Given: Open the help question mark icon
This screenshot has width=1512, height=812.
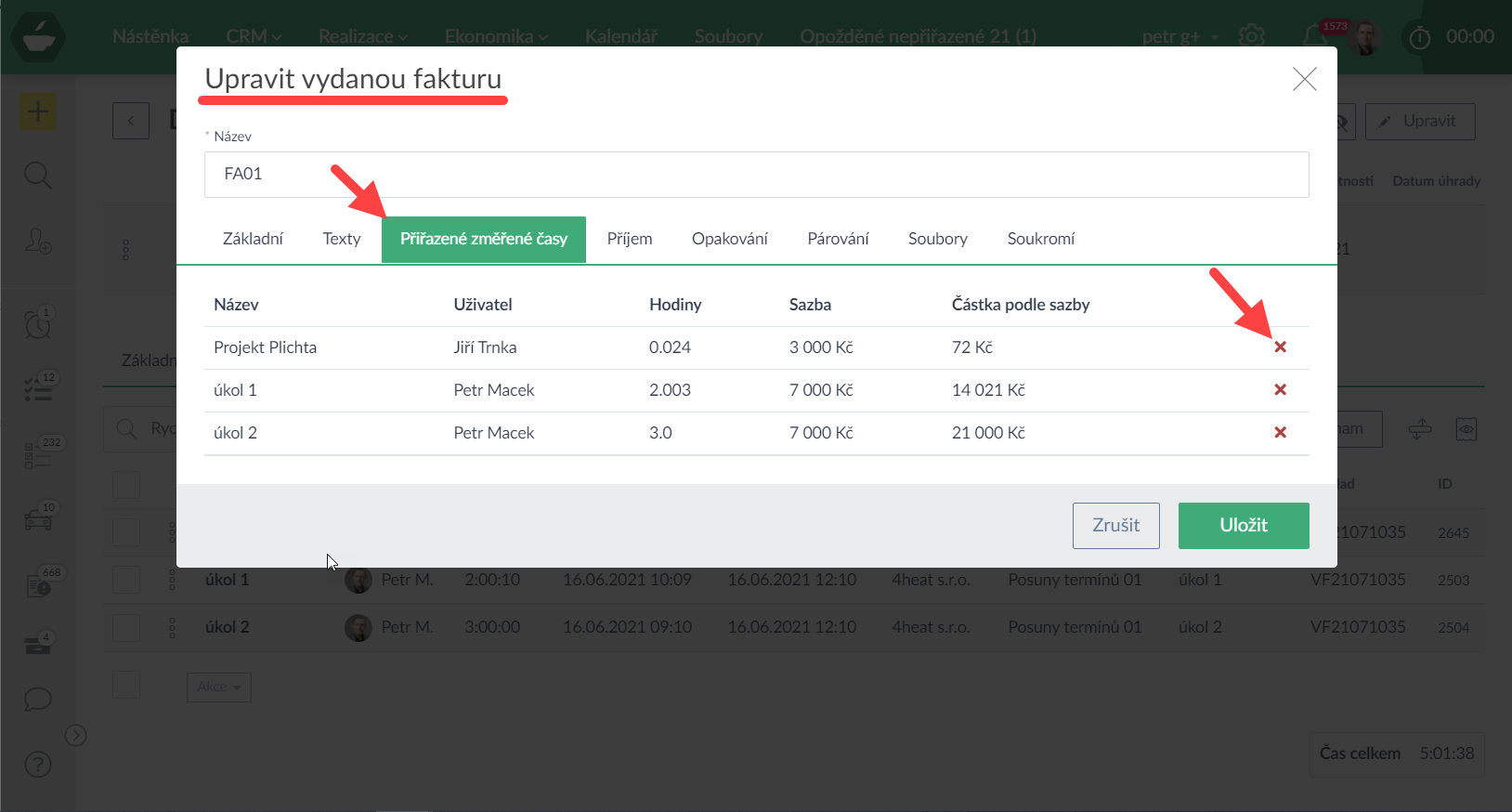Looking at the screenshot, I should [37, 765].
